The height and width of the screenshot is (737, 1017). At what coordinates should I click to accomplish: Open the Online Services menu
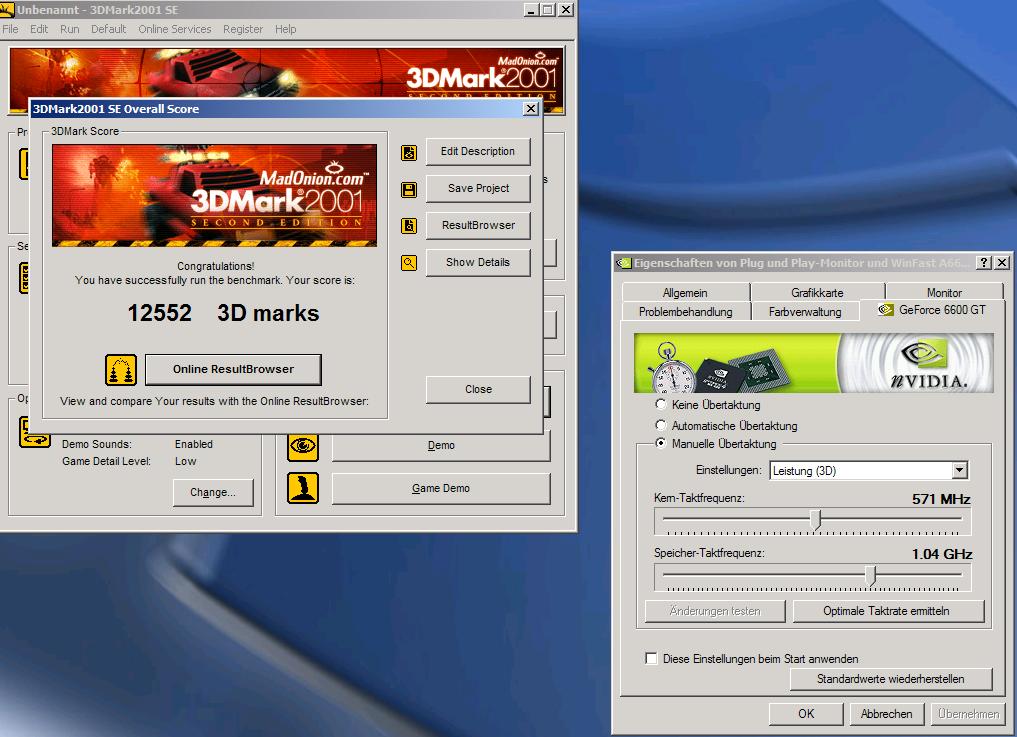point(174,29)
